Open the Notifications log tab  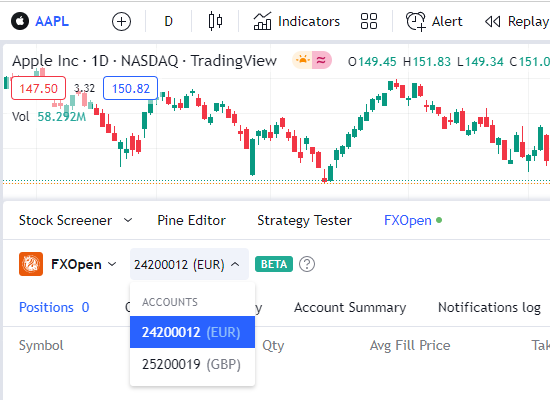(x=489, y=307)
